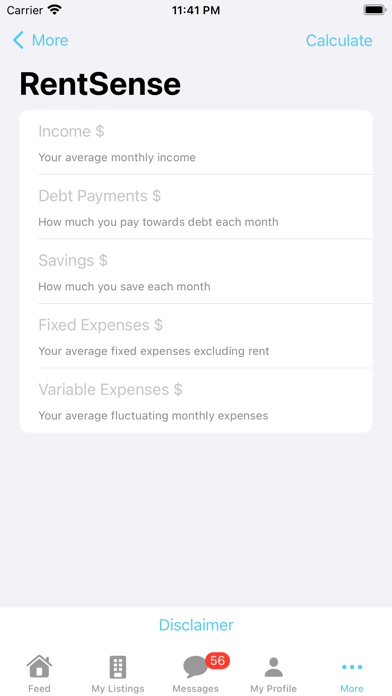Open the Messages speech bubble icon
Viewport: 392px width, 696px height.
[x=195, y=667]
